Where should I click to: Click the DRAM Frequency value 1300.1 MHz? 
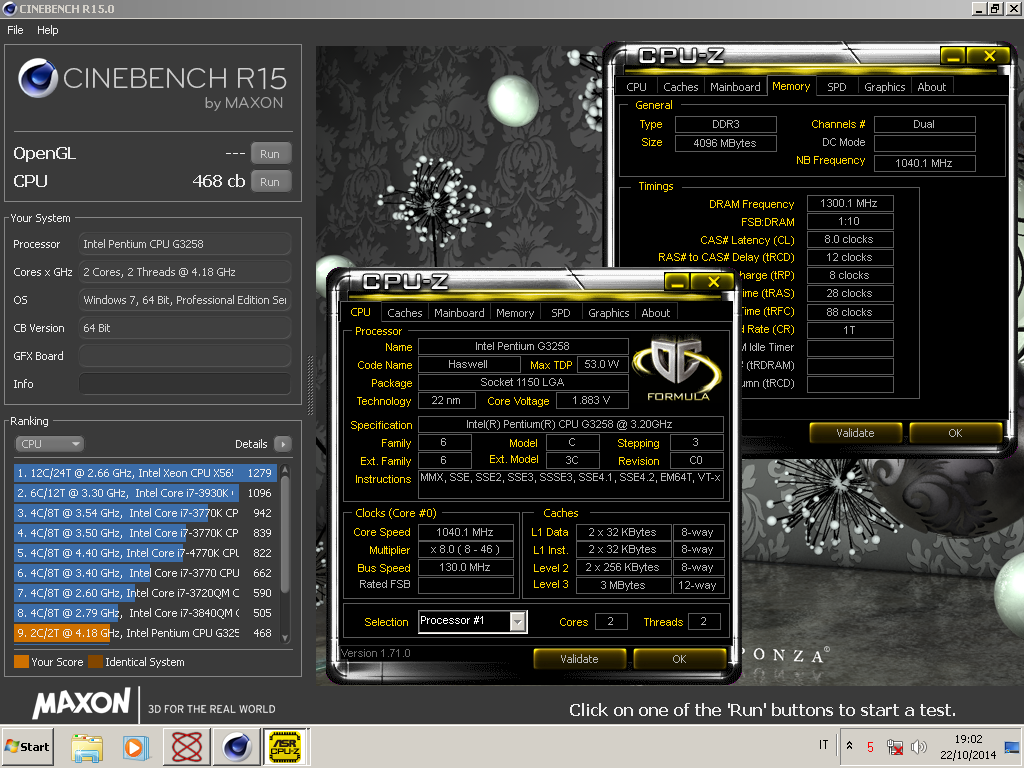pos(849,203)
